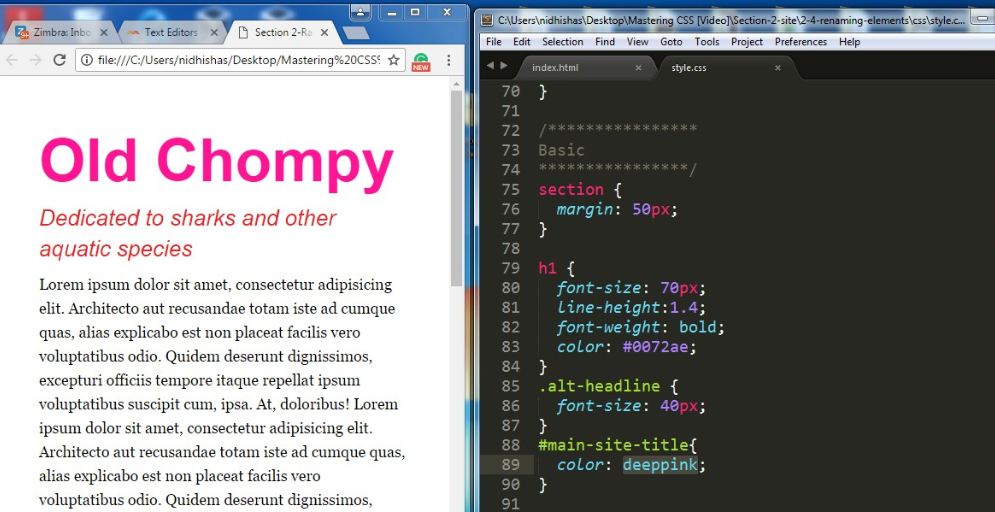995x512 pixels.
Task: Click scroll-up arrow of page scrollbar
Action: click(x=457, y=84)
